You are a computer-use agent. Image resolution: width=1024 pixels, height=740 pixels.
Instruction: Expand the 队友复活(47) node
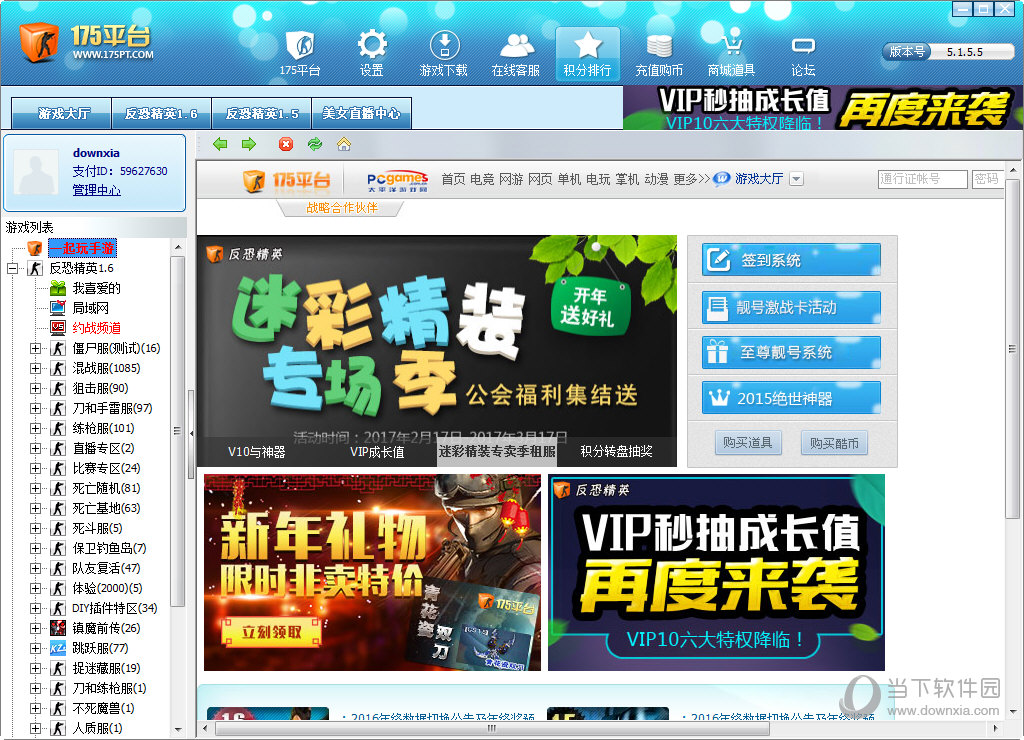tap(36, 568)
